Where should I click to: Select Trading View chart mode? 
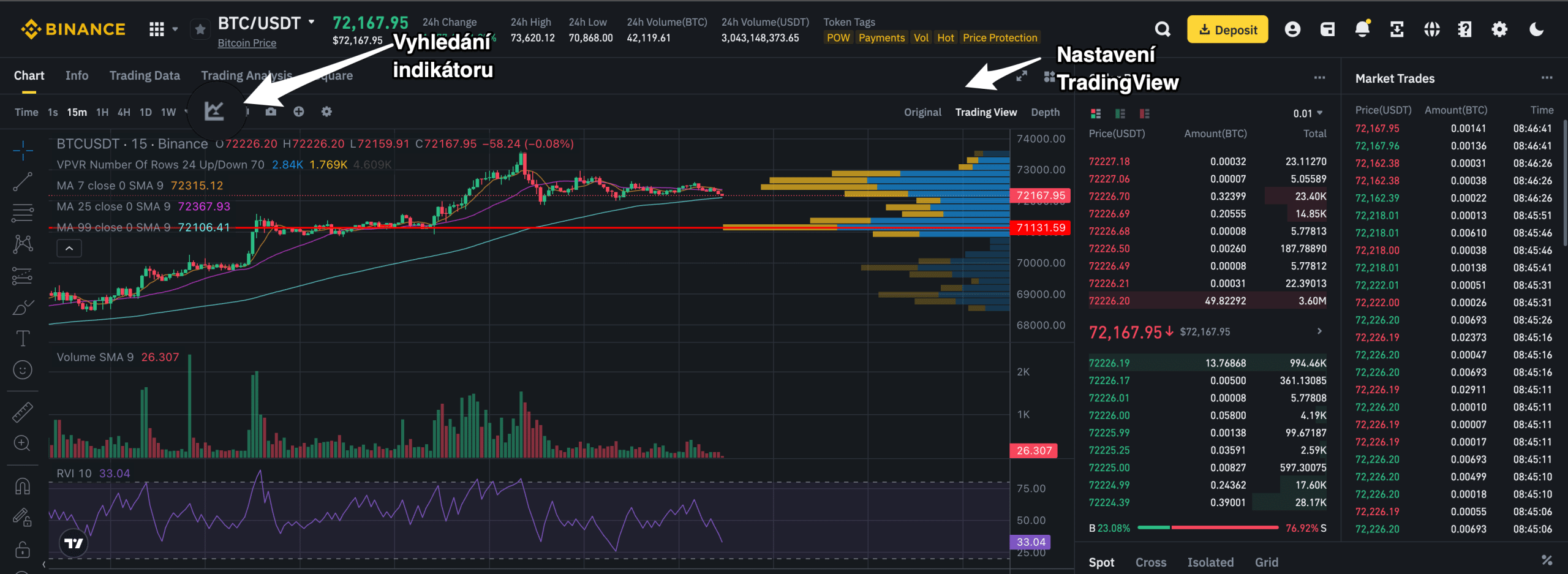986,112
